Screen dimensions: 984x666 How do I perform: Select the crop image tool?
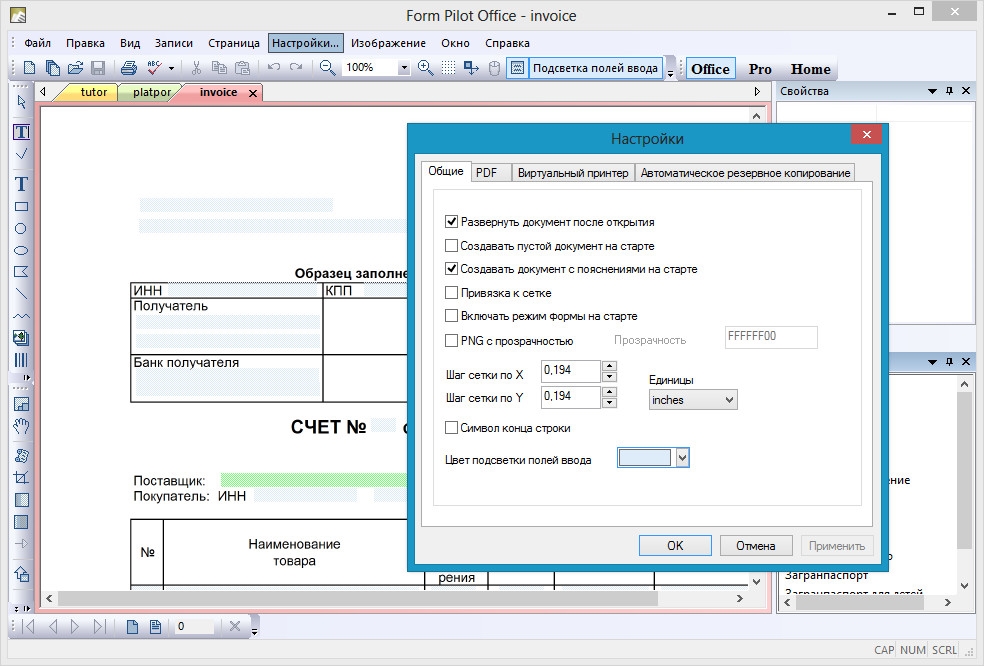click(x=21, y=478)
